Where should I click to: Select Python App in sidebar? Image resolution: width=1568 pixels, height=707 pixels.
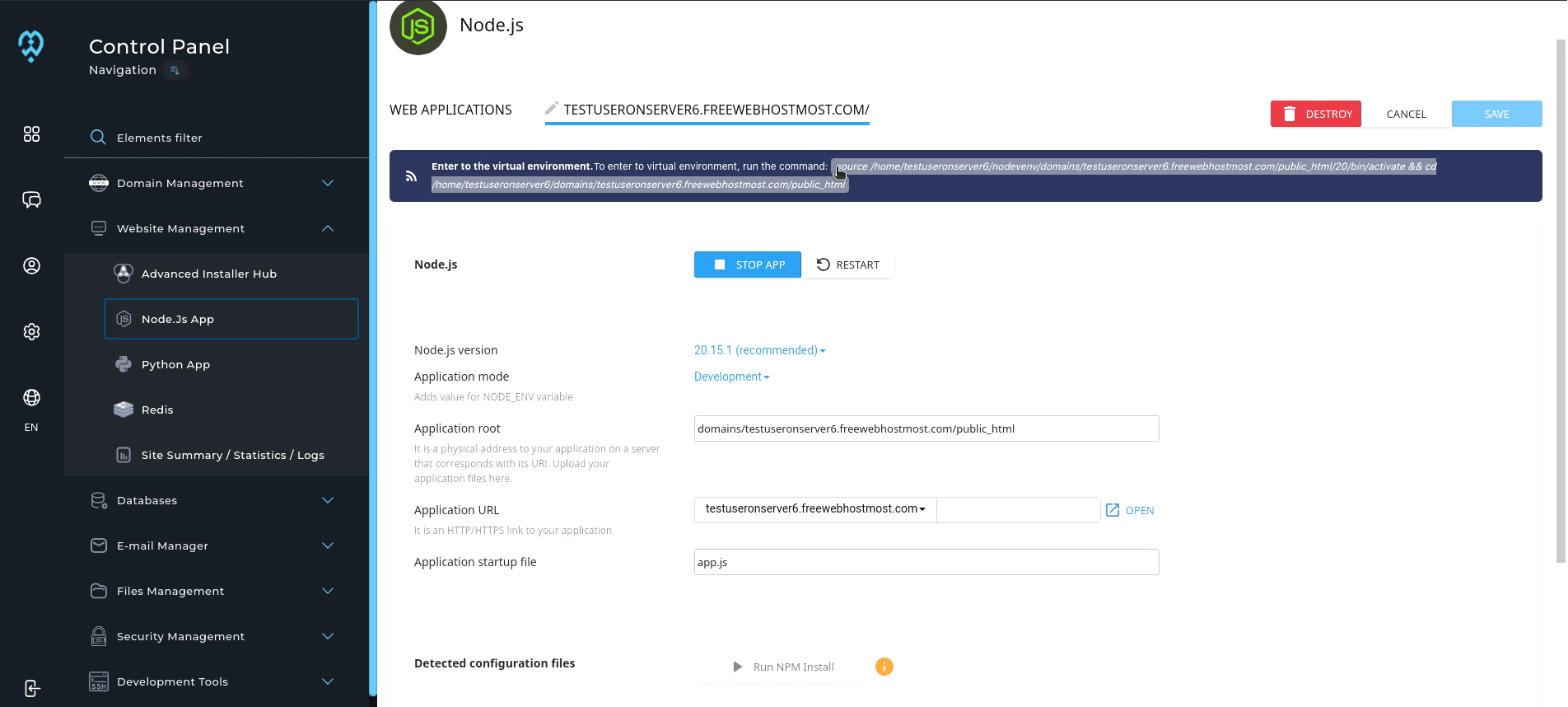tap(175, 364)
